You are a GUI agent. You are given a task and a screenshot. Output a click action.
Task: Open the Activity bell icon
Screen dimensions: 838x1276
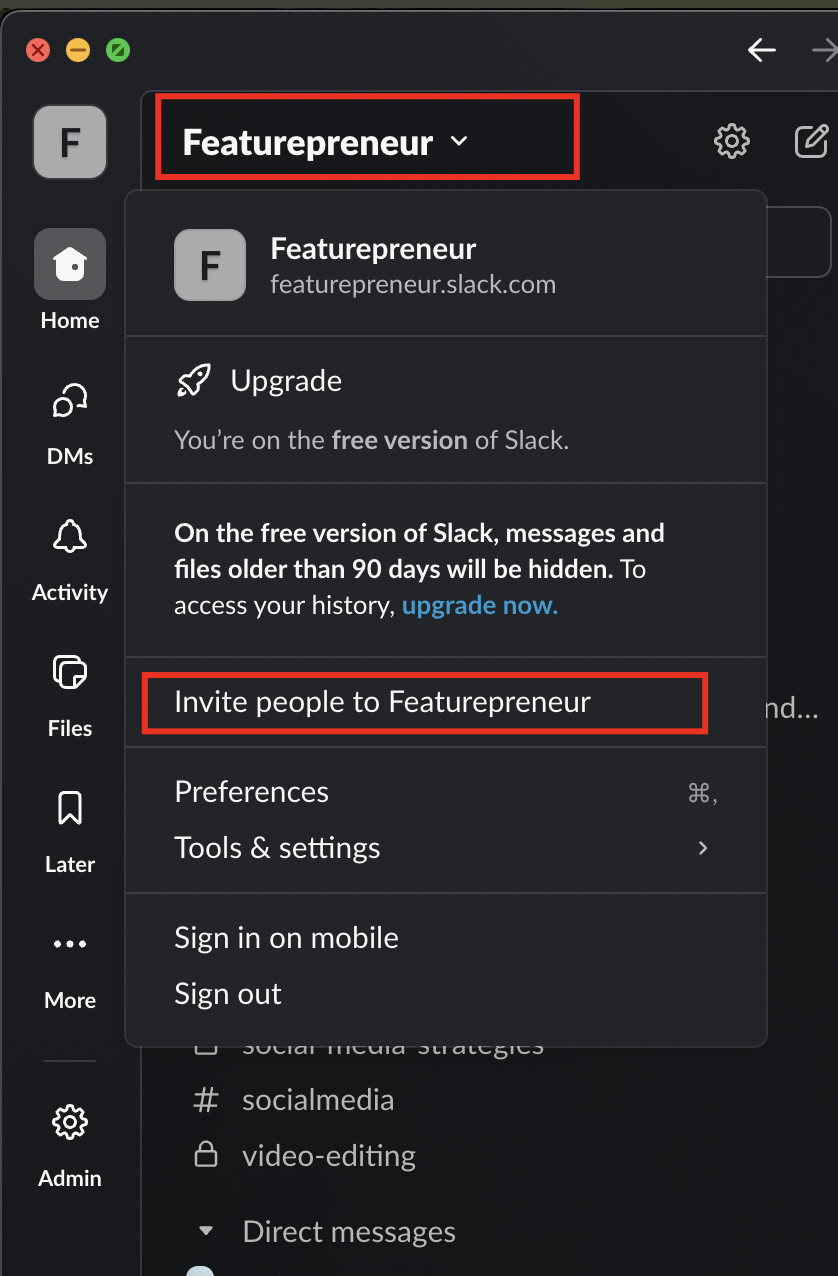pos(70,538)
